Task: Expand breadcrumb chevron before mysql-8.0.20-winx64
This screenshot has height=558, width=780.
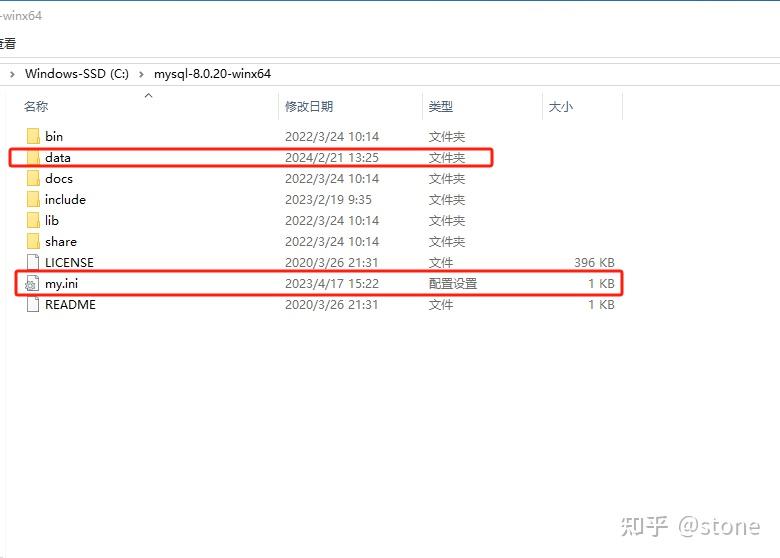Action: (141, 74)
